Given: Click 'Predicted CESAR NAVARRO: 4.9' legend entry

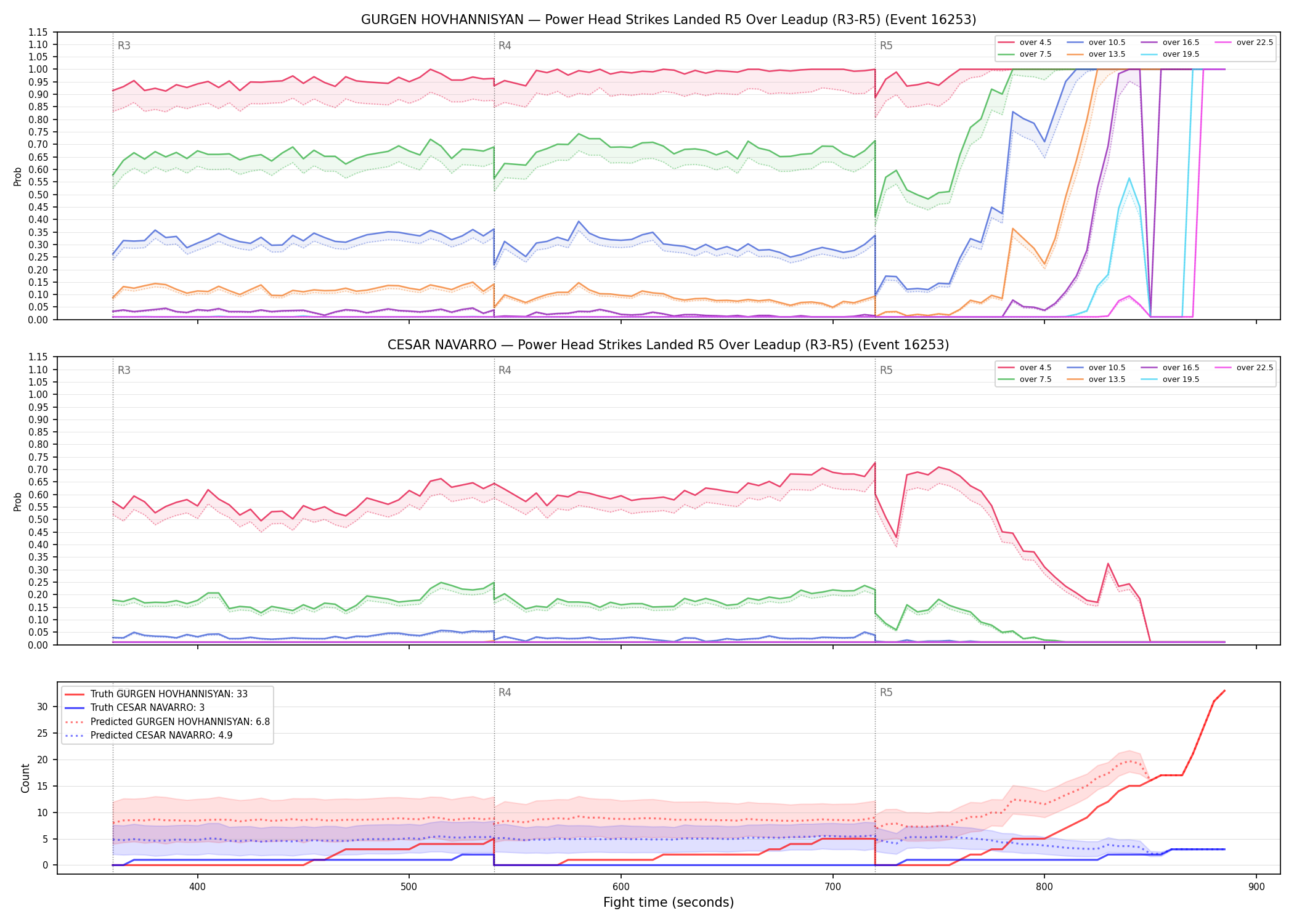Looking at the screenshot, I should tap(149, 736).
